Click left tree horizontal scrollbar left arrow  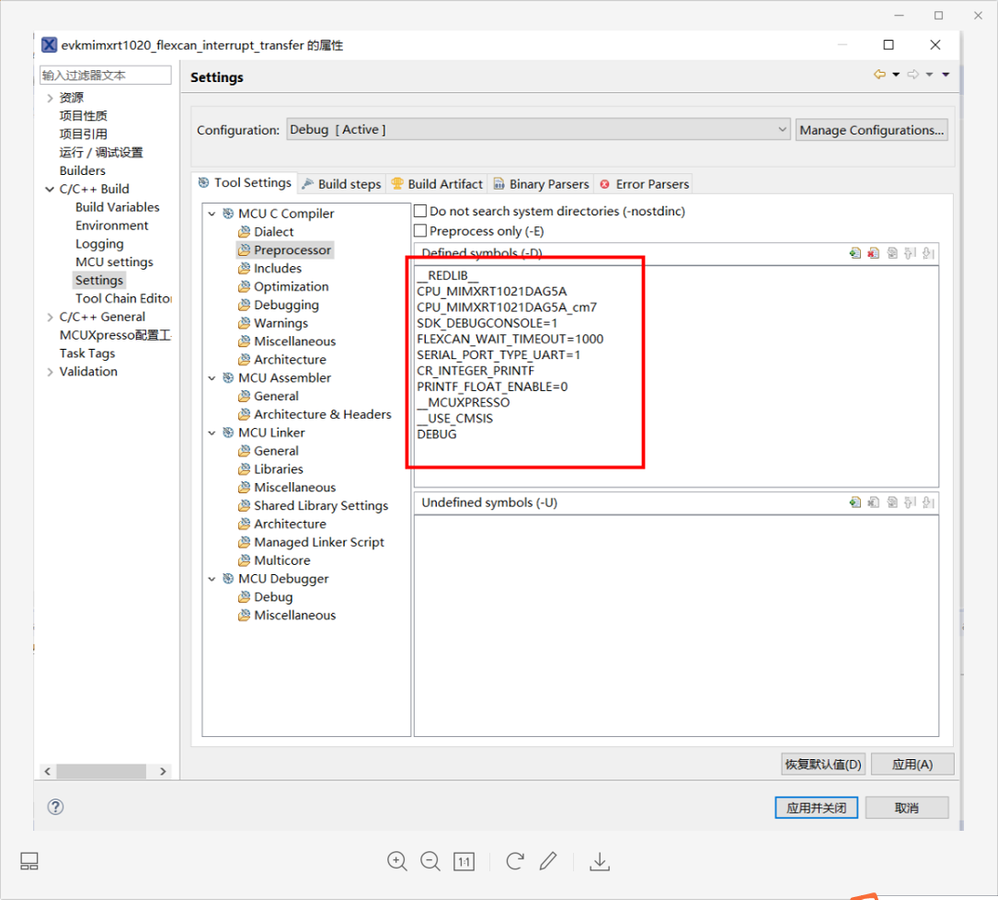coord(47,771)
